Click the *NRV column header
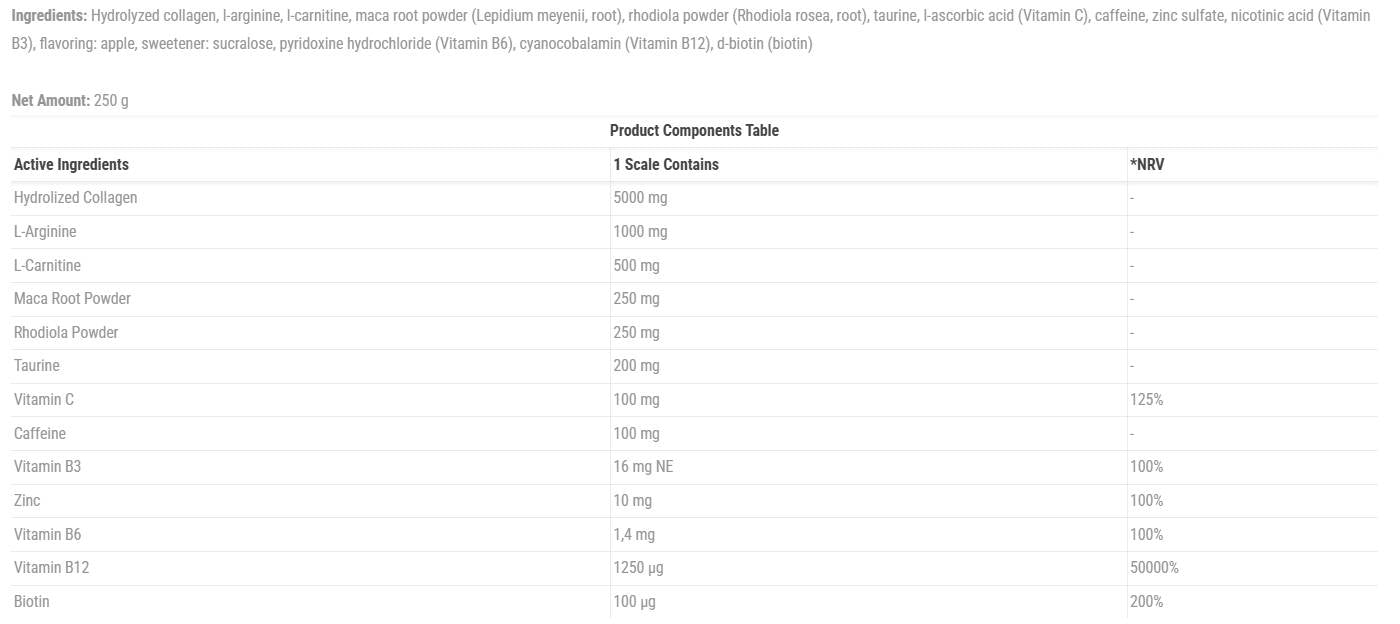 coord(1146,164)
